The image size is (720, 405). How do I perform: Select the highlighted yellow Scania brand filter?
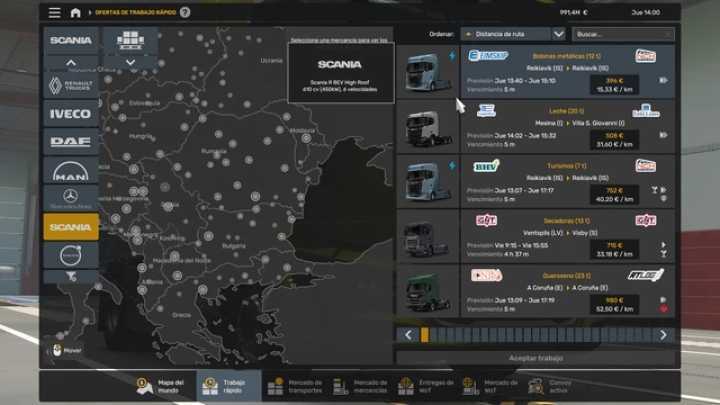71,226
